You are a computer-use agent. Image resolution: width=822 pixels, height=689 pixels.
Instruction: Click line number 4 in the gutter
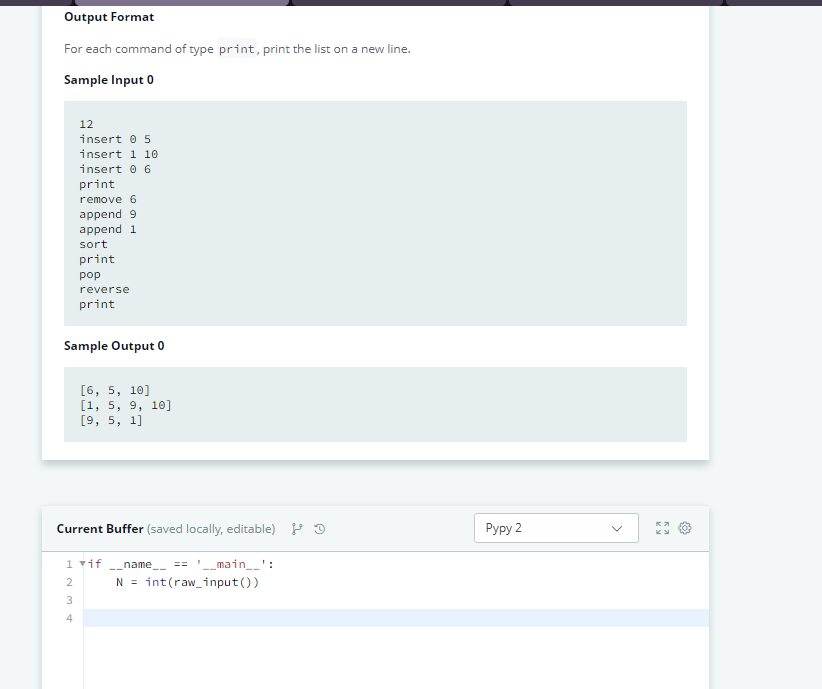[x=69, y=618]
